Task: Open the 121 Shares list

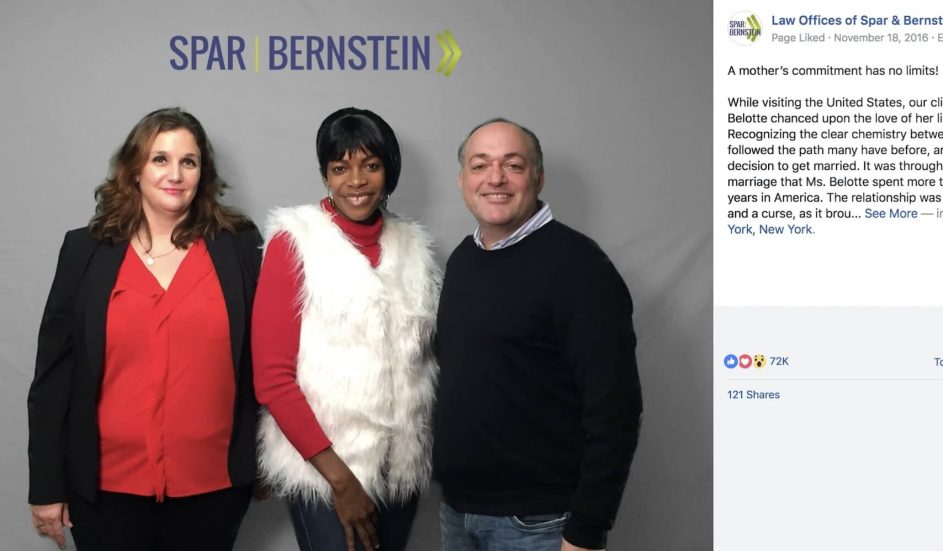Action: [x=753, y=395]
